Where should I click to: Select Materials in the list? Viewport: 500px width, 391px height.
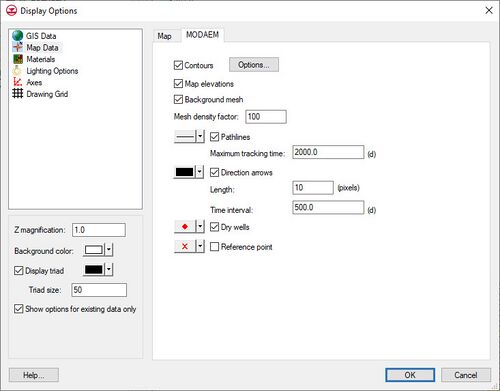tap(41, 59)
